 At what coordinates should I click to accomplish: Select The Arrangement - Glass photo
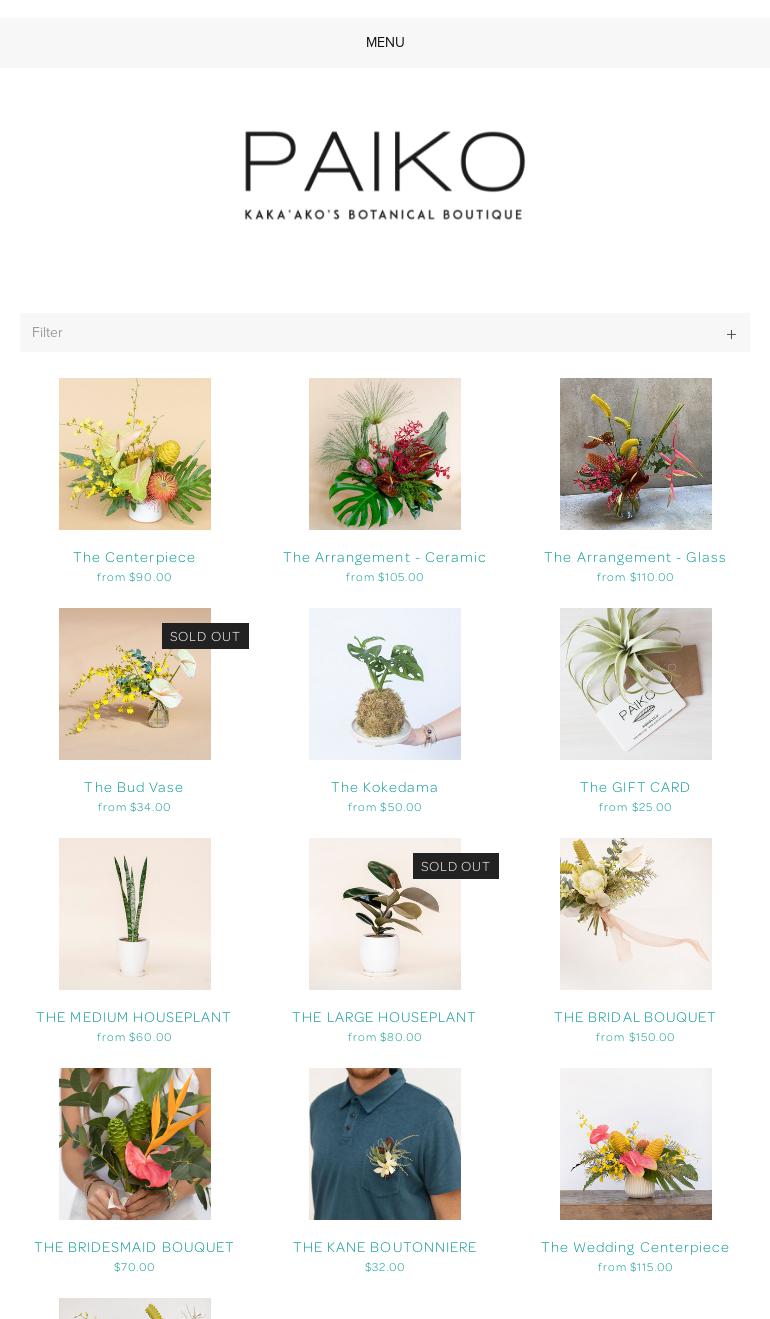tap(636, 454)
